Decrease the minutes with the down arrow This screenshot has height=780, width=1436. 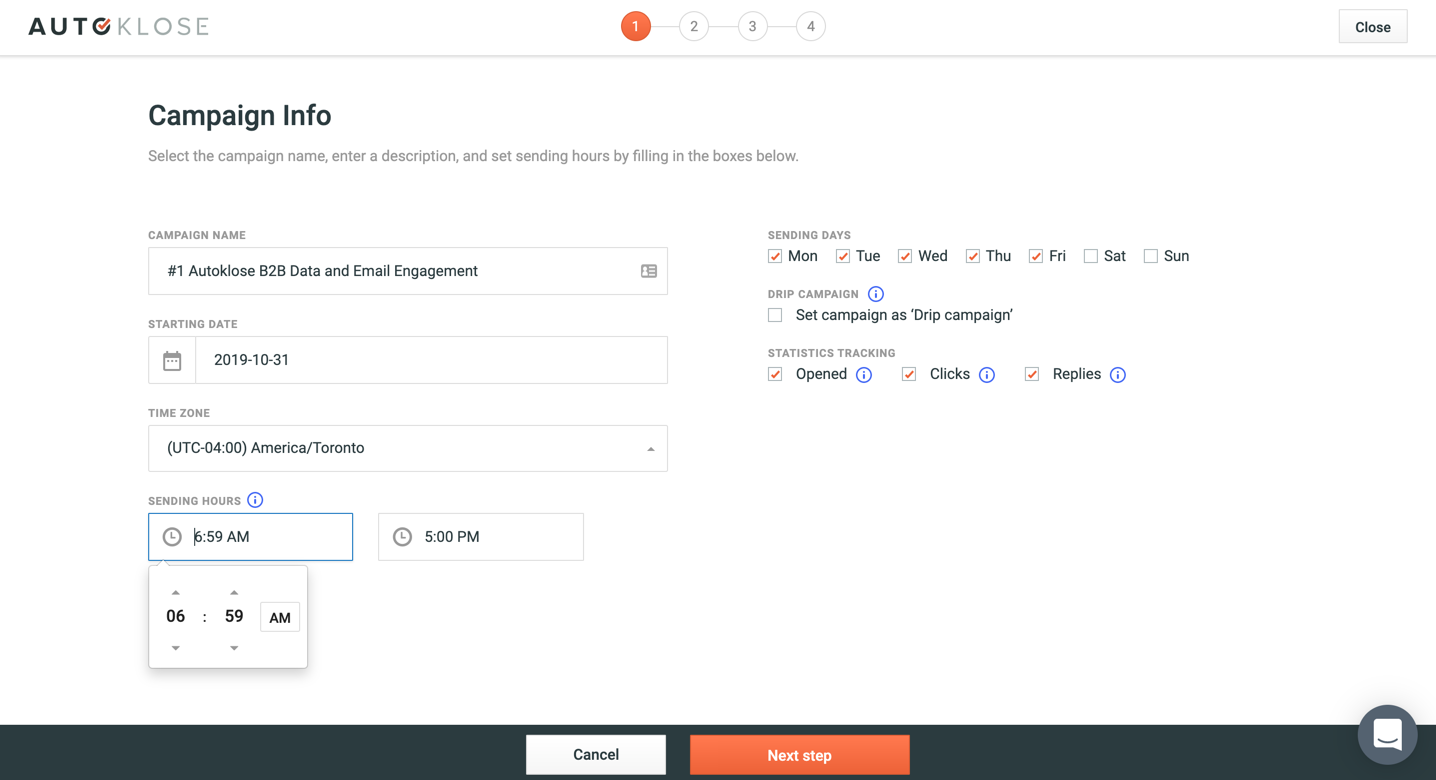tap(234, 648)
